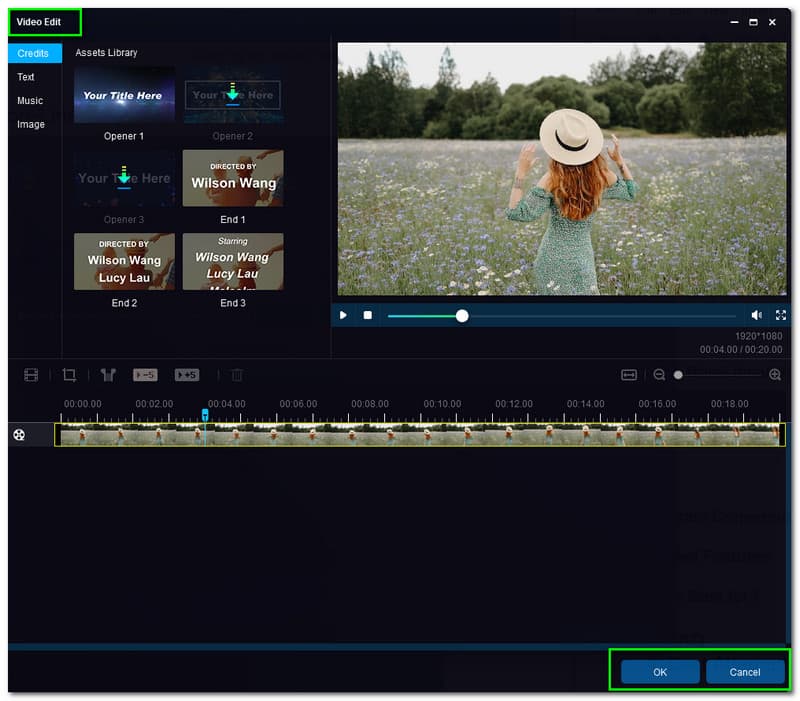Zoom in the timeline
This screenshot has height=701, width=800.
tap(775, 375)
